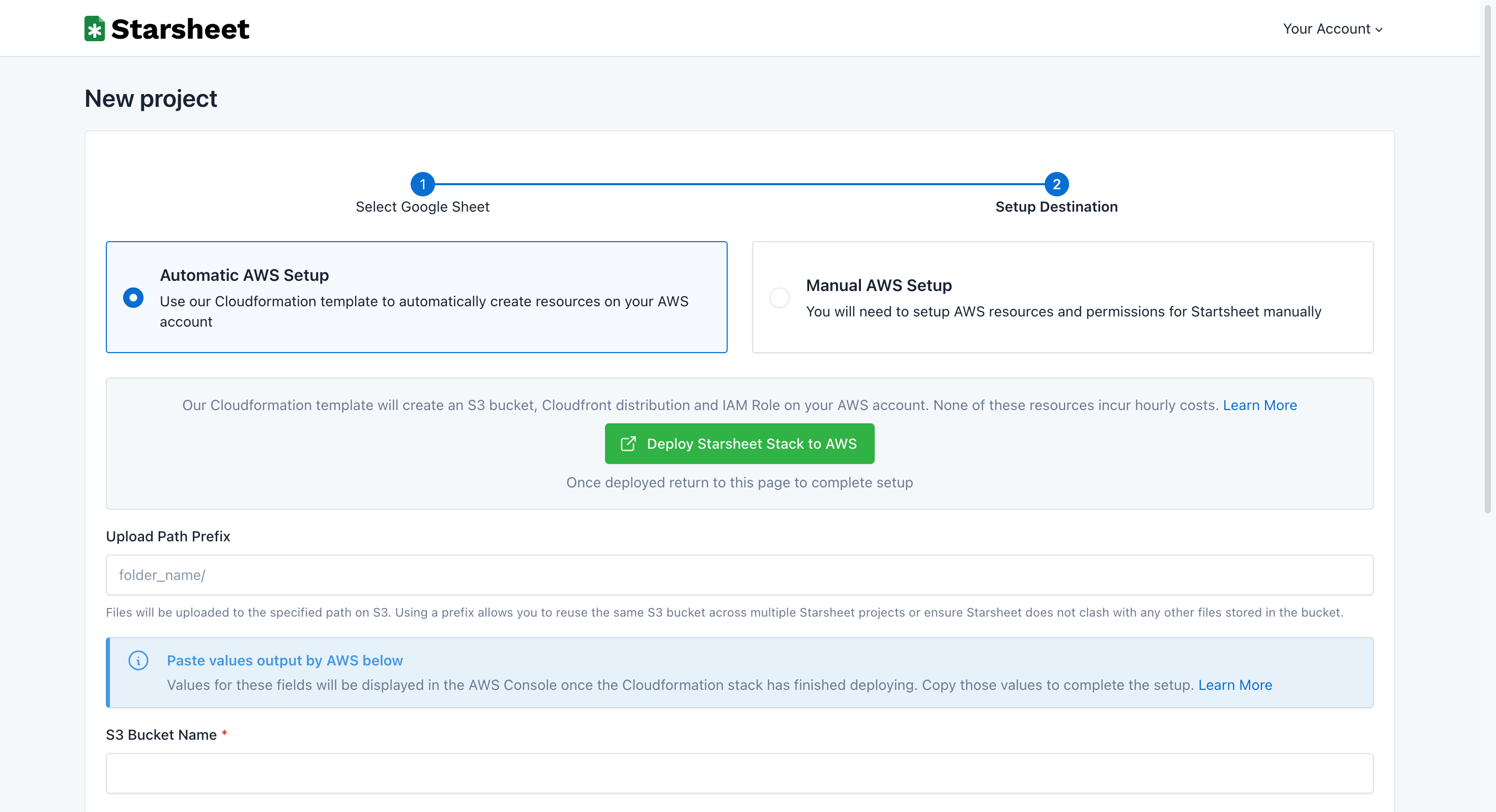The image size is (1496, 812).
Task: Click the Upload Path Prefix input field
Action: tap(739, 575)
